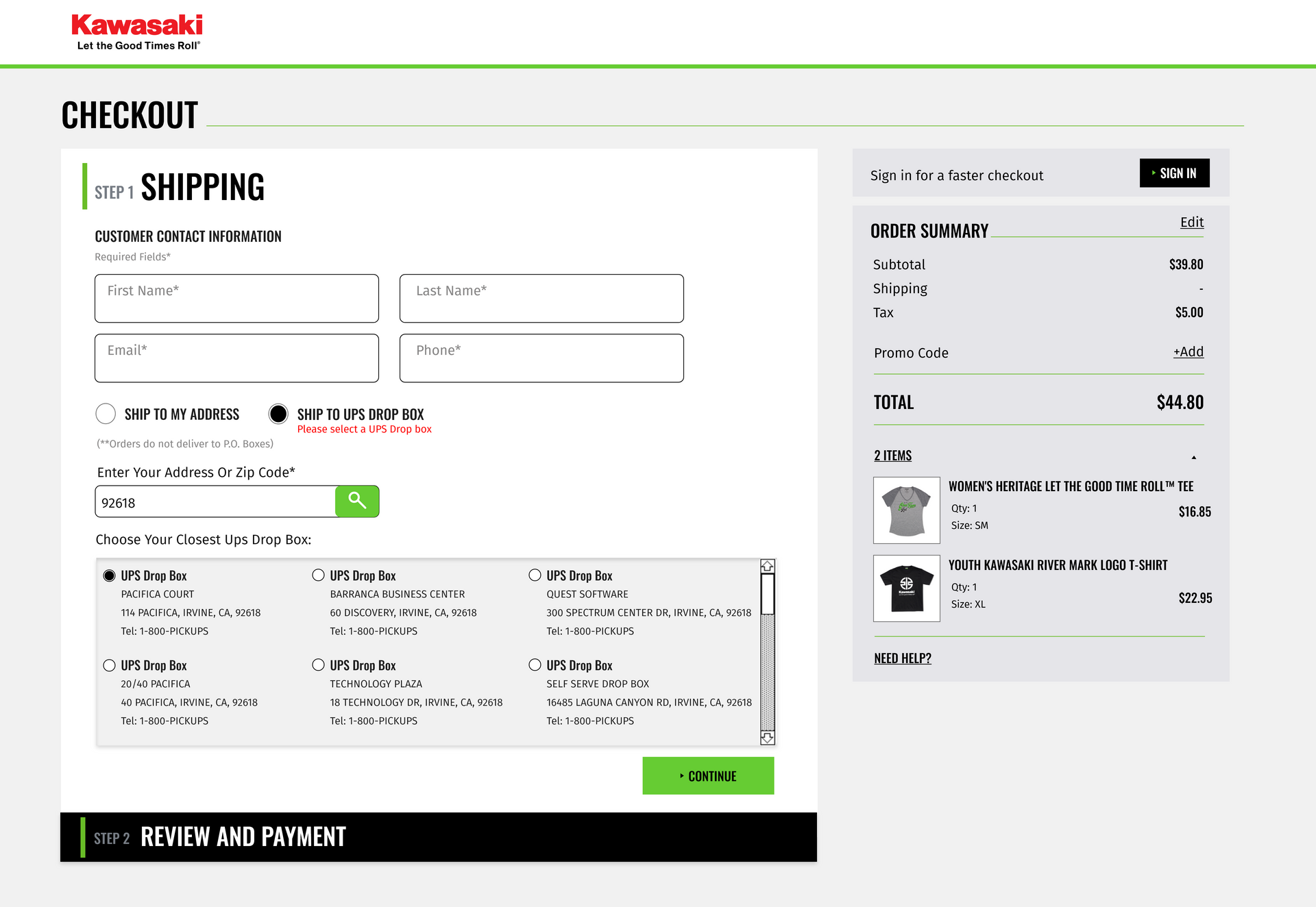The image size is (1316, 907).
Task: Click the First Name field
Action: tap(236, 299)
